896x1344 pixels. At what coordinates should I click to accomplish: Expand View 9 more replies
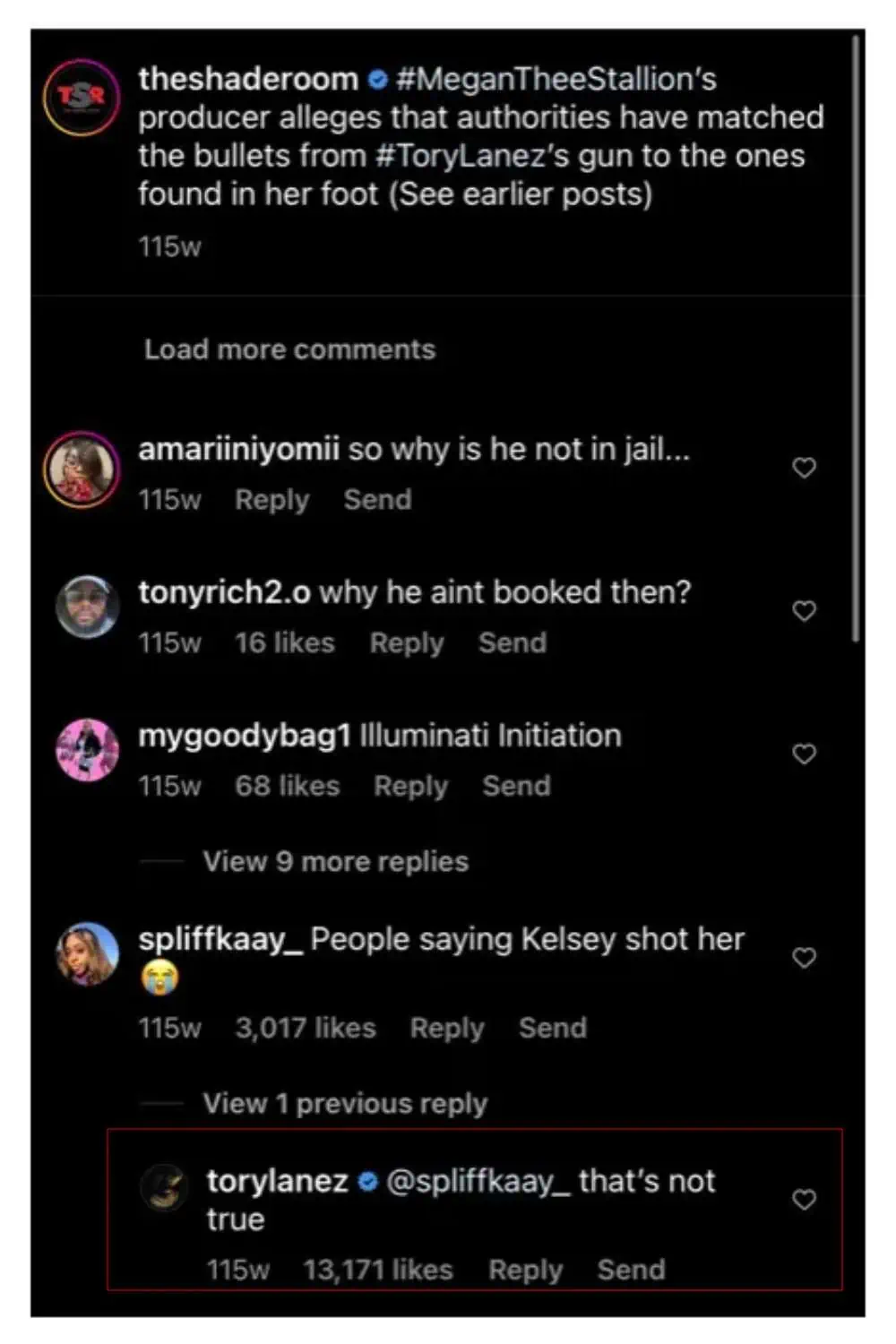pyautogui.click(x=335, y=862)
